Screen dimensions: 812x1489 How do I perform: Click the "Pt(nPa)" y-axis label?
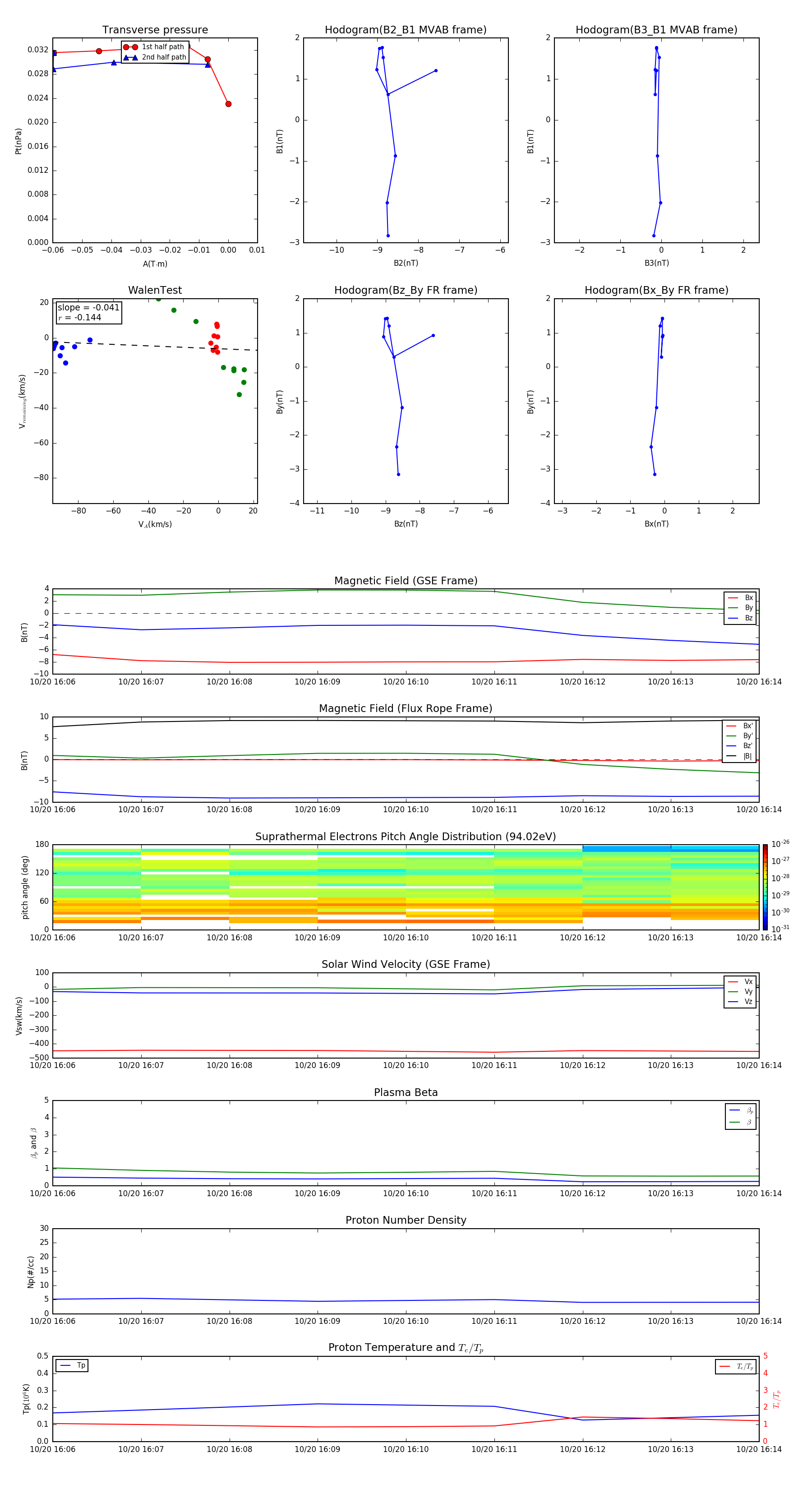(x=18, y=141)
